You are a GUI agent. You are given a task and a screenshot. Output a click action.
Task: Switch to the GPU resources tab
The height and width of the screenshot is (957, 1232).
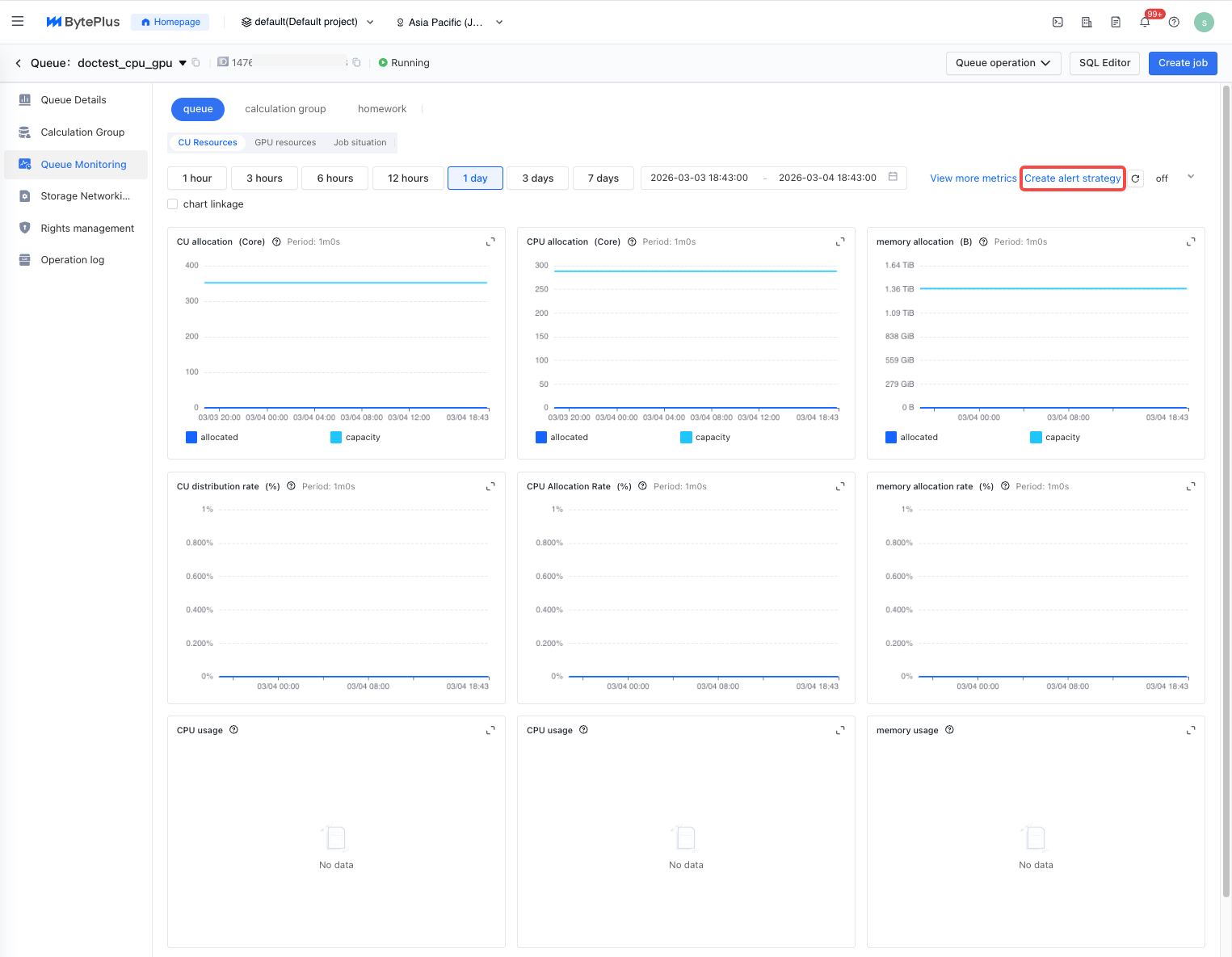[x=285, y=143]
